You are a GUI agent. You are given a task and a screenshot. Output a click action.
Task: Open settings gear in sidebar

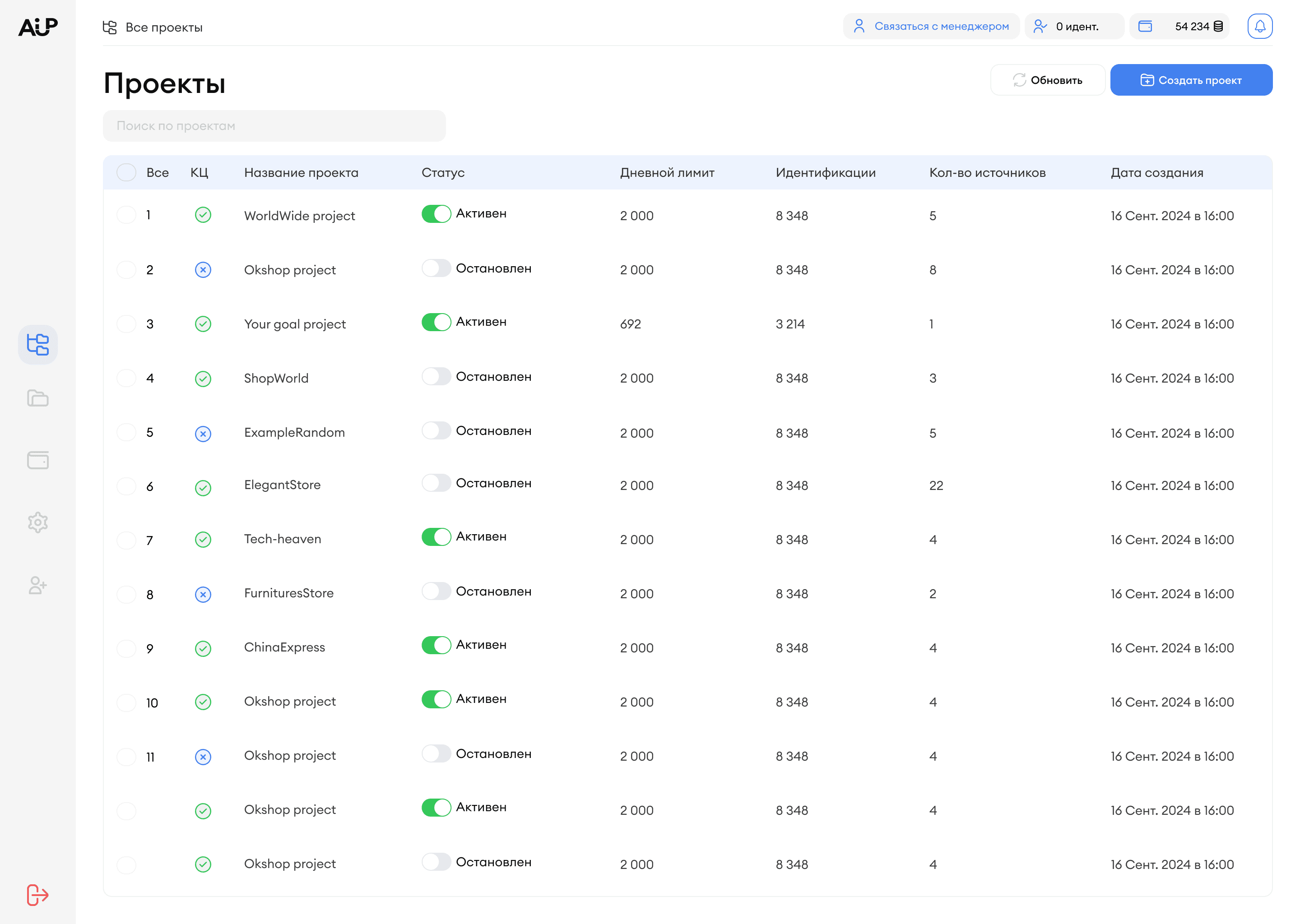tap(37, 522)
